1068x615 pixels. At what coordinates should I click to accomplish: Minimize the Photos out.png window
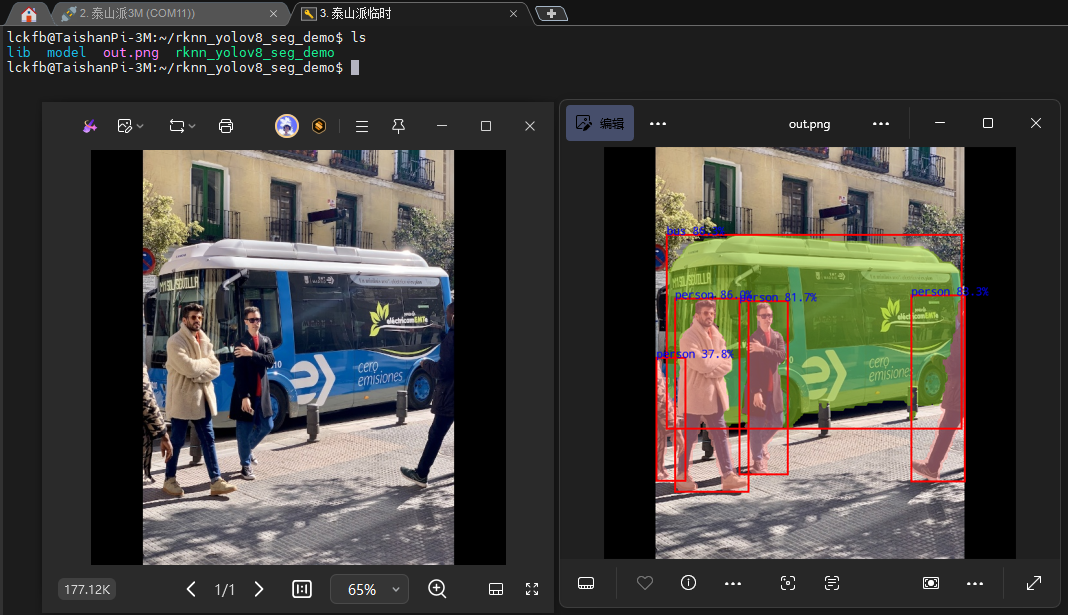click(x=940, y=123)
